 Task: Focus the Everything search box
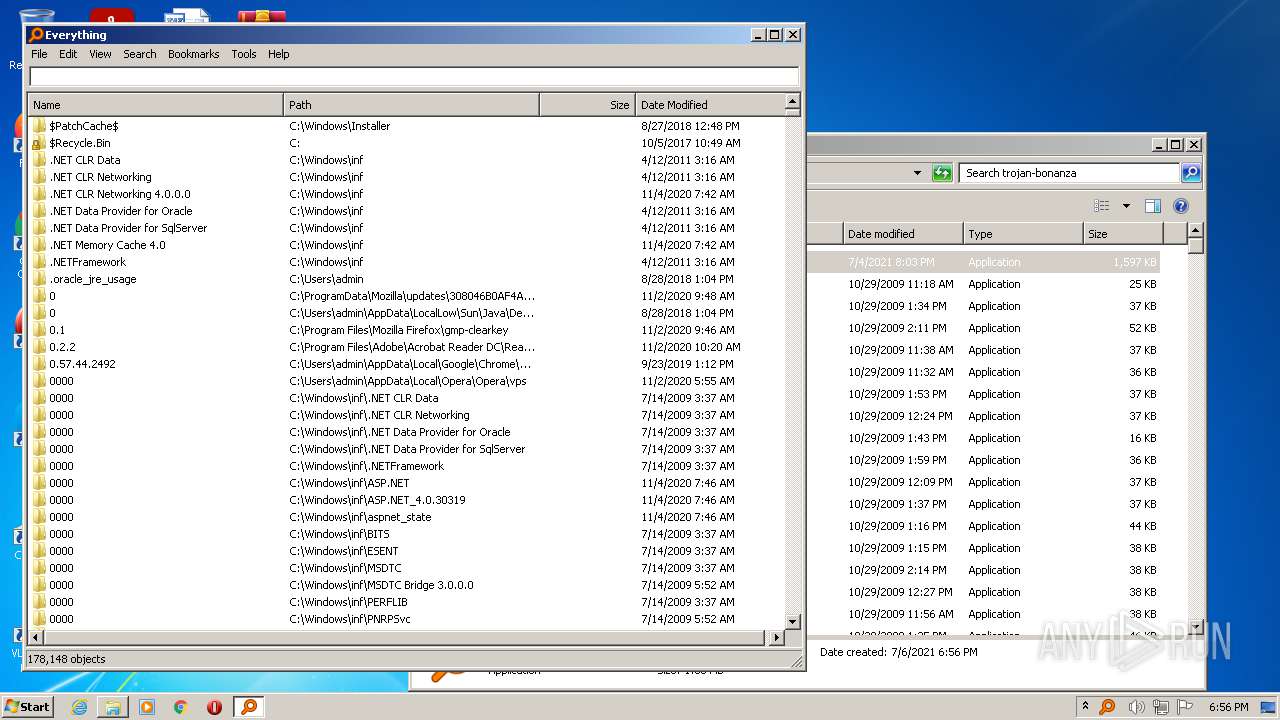(414, 77)
